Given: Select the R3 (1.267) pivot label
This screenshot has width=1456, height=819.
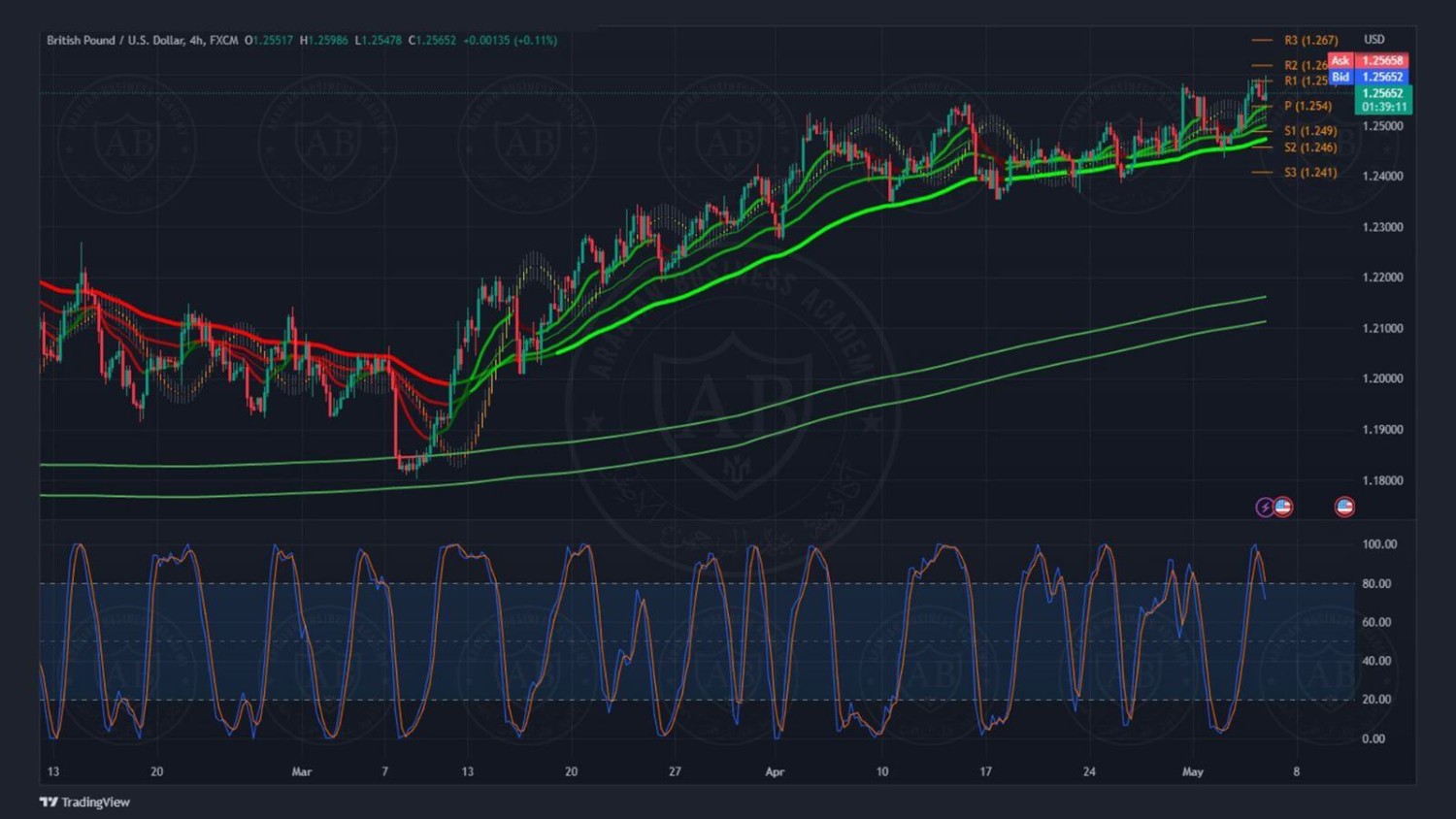Looking at the screenshot, I should 1310,40.
